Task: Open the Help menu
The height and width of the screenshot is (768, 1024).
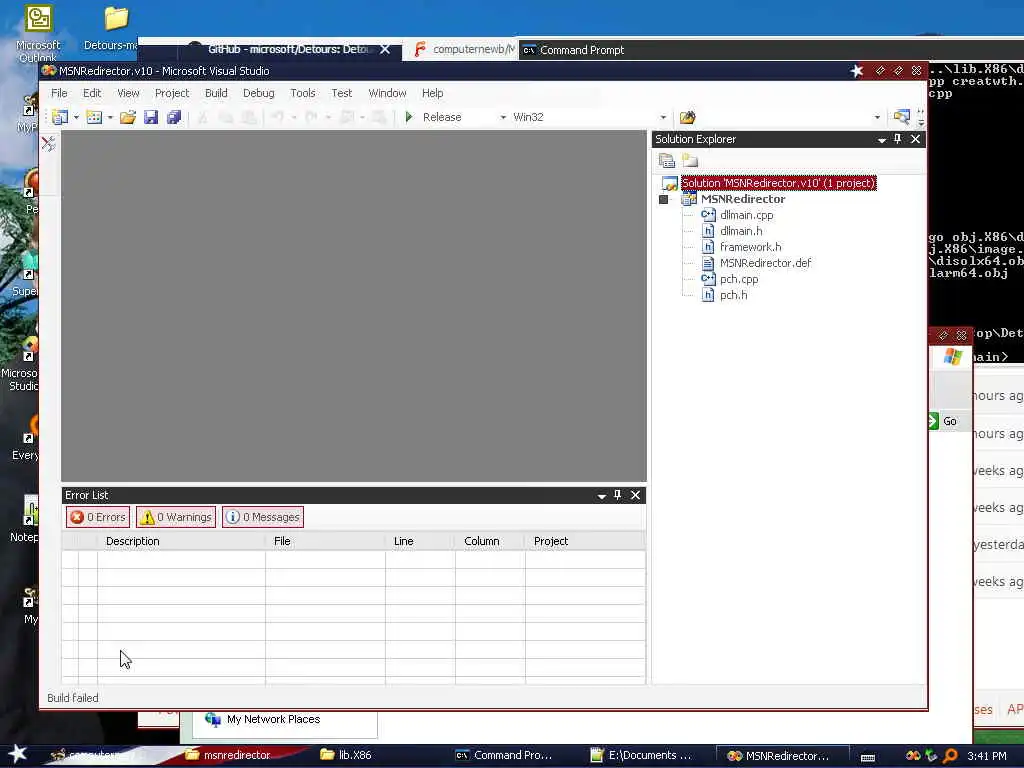Action: [432, 93]
